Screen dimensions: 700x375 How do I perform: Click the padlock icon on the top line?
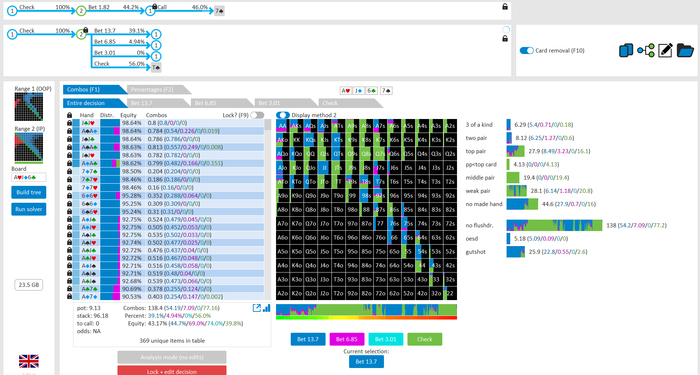(x=505, y=6)
